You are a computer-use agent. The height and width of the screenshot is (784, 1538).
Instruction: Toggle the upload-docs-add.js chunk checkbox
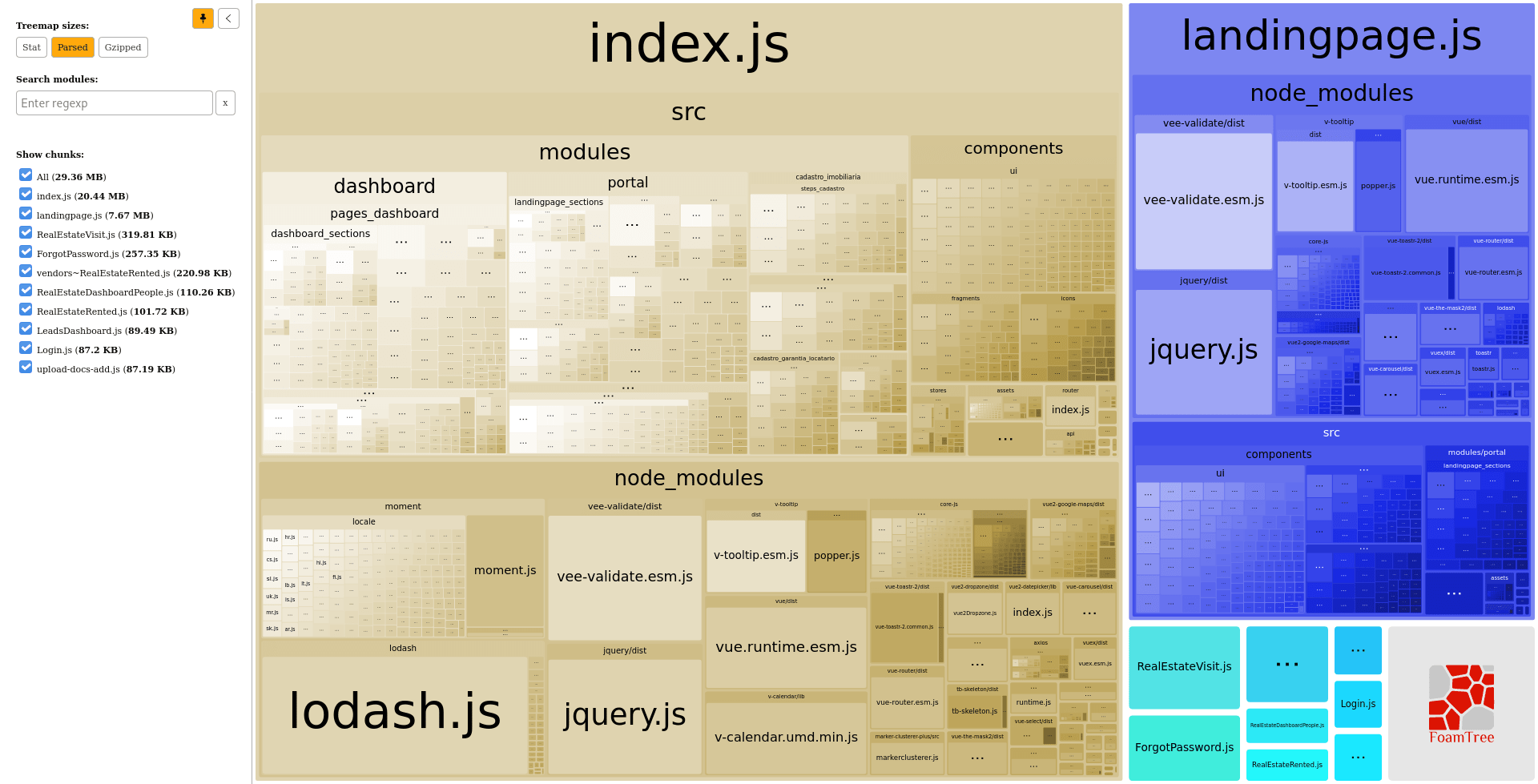pyautogui.click(x=26, y=368)
